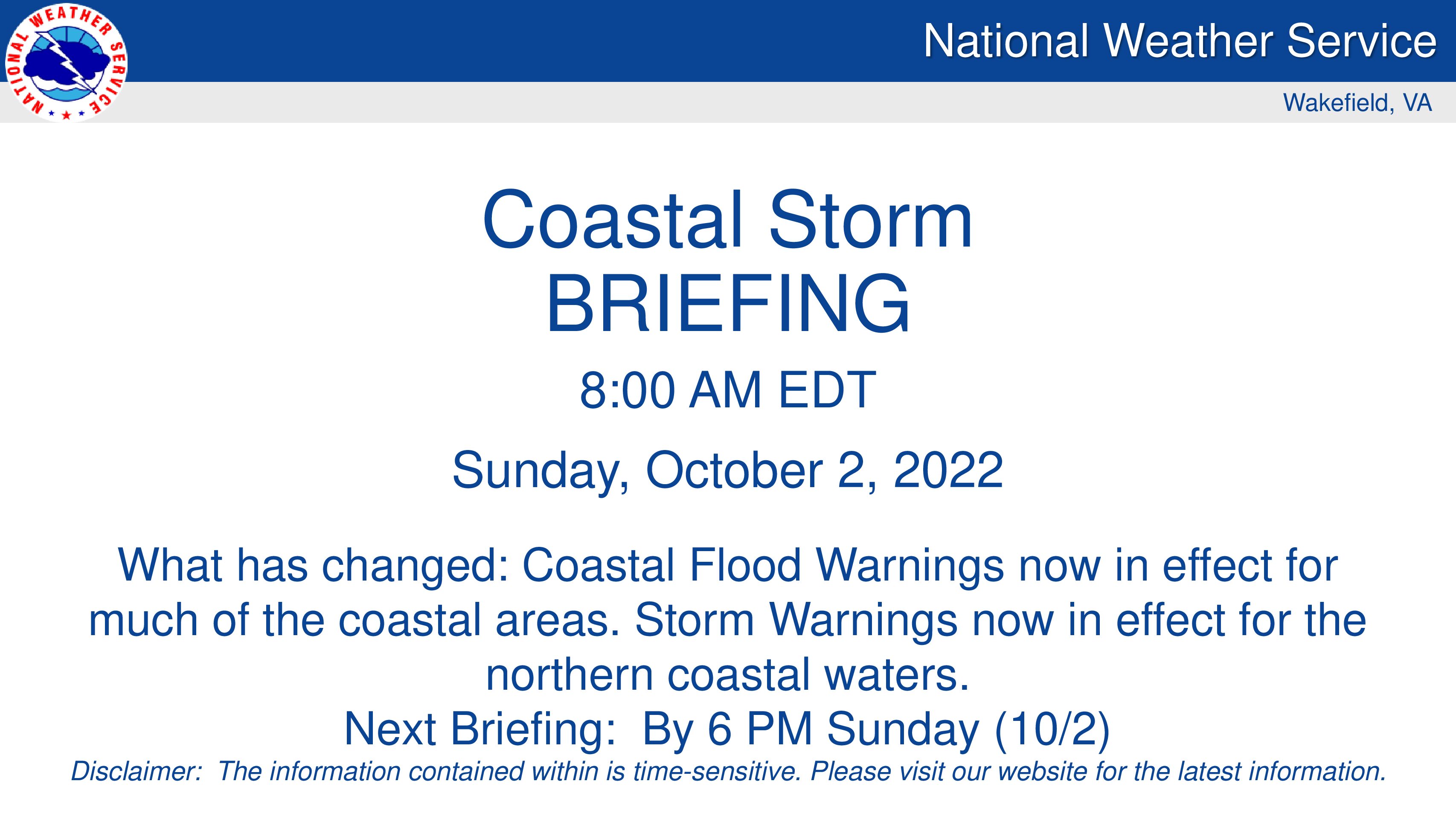The width and height of the screenshot is (1456, 819).
Task: Click the red star at the logo's bottom
Action: point(66,115)
